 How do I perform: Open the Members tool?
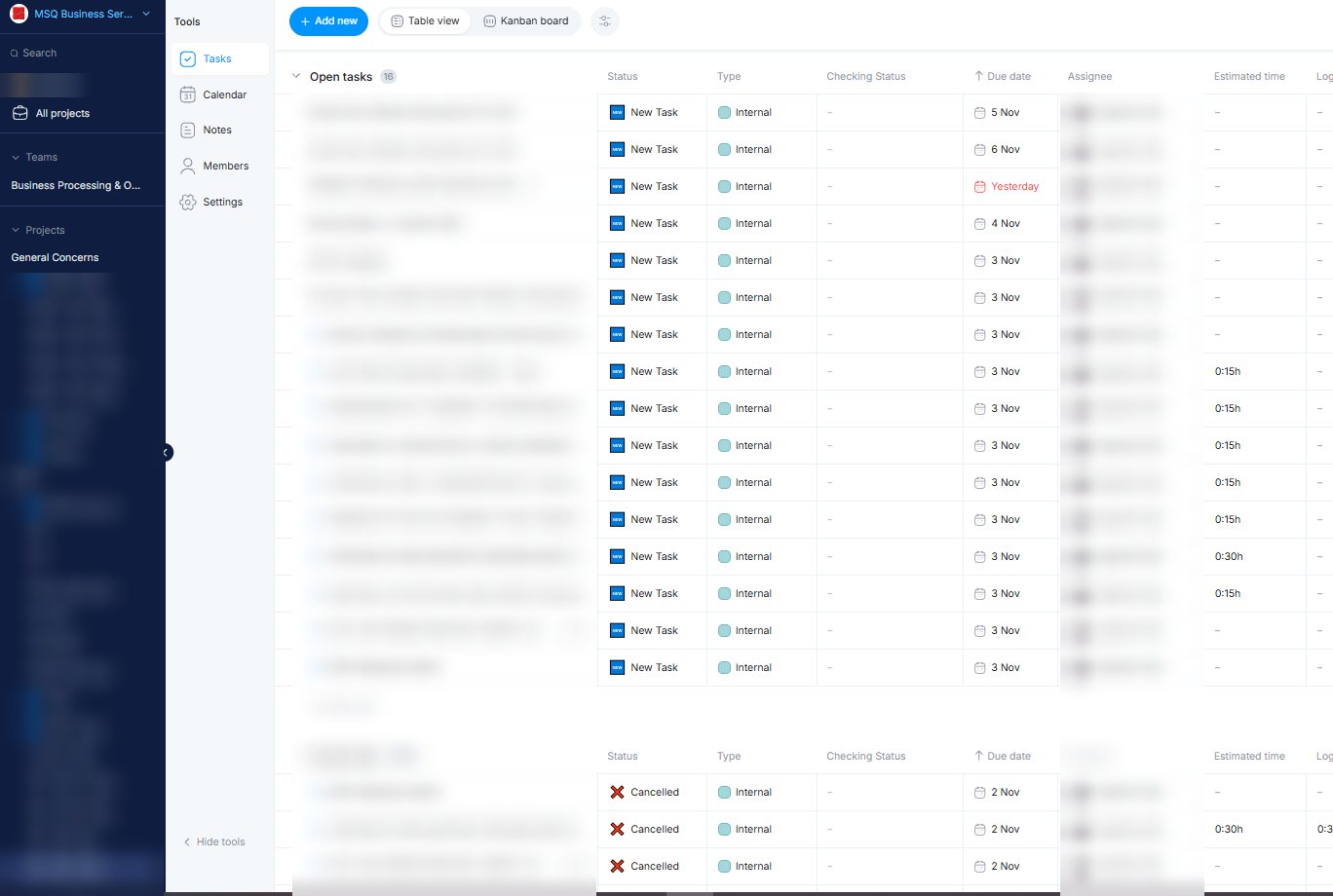click(x=219, y=166)
